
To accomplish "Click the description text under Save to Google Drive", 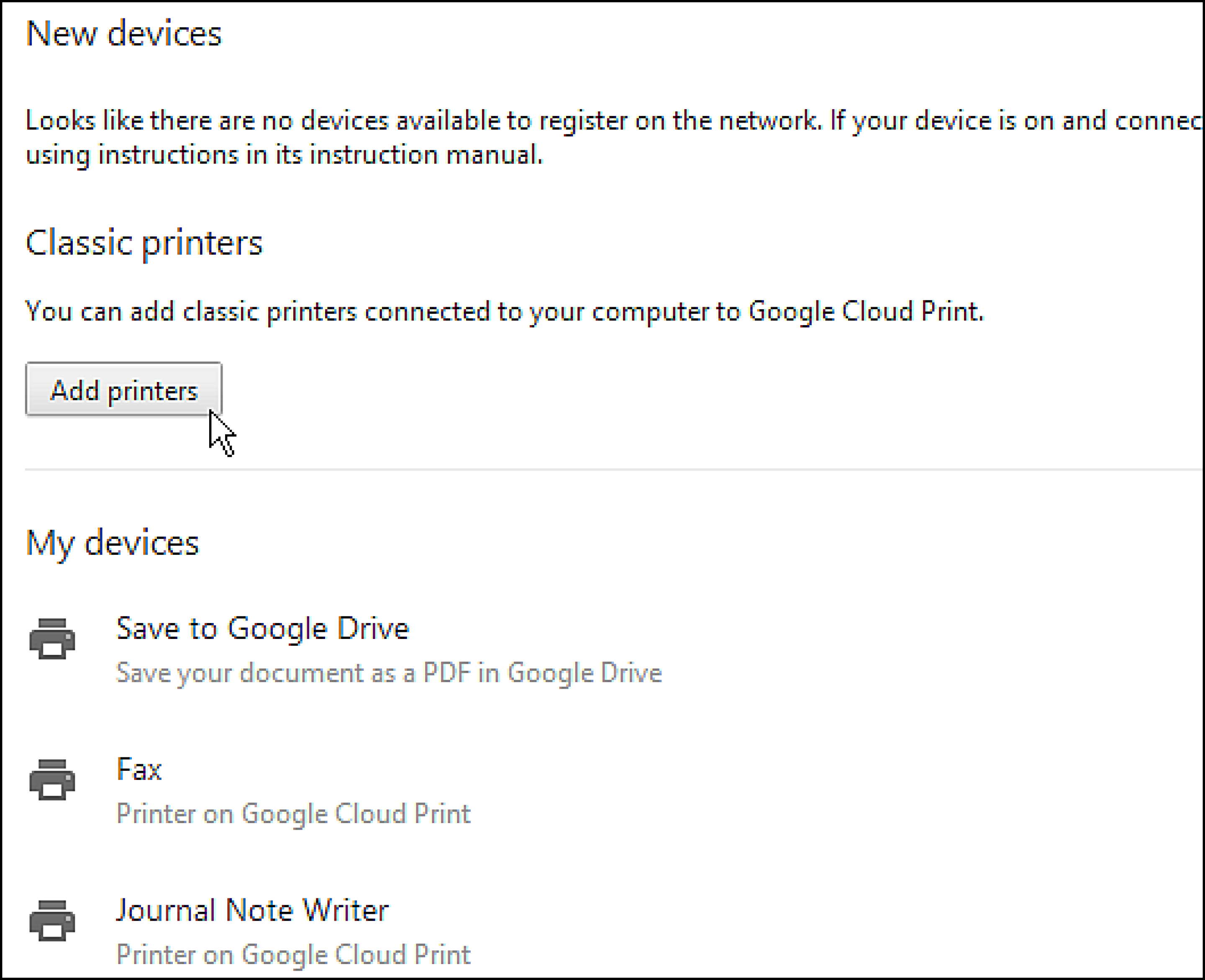I will [390, 672].
